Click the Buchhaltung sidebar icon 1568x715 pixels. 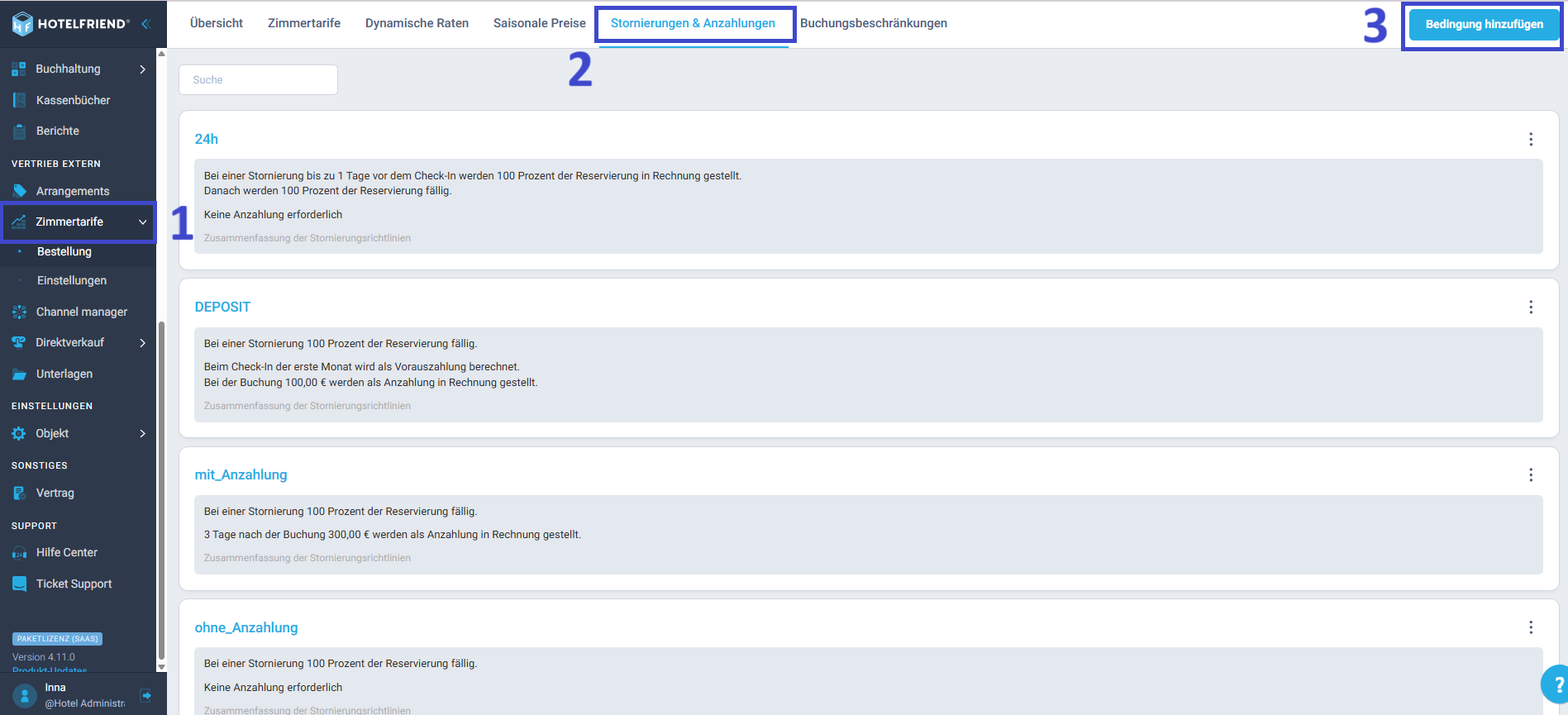[x=19, y=69]
